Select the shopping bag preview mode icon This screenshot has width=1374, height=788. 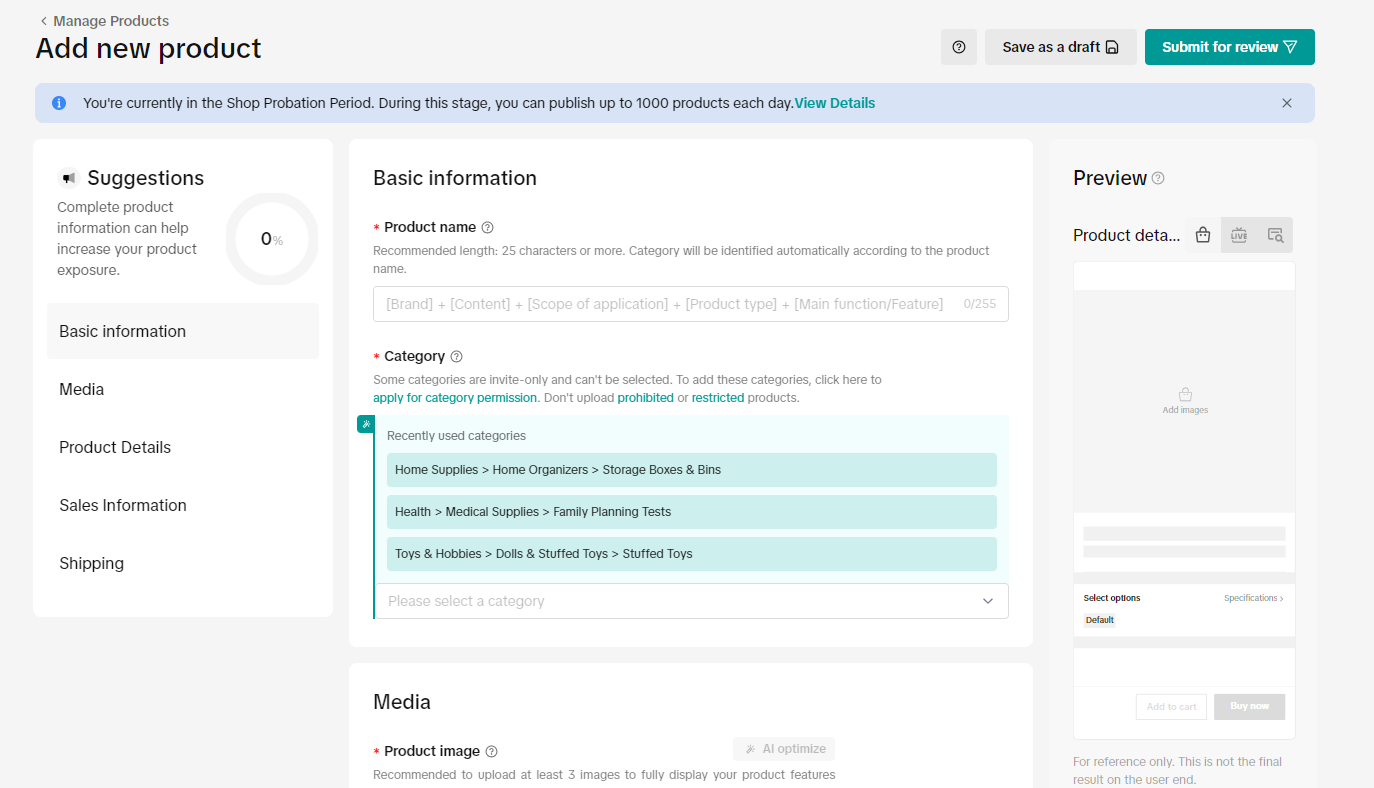[1203, 235]
